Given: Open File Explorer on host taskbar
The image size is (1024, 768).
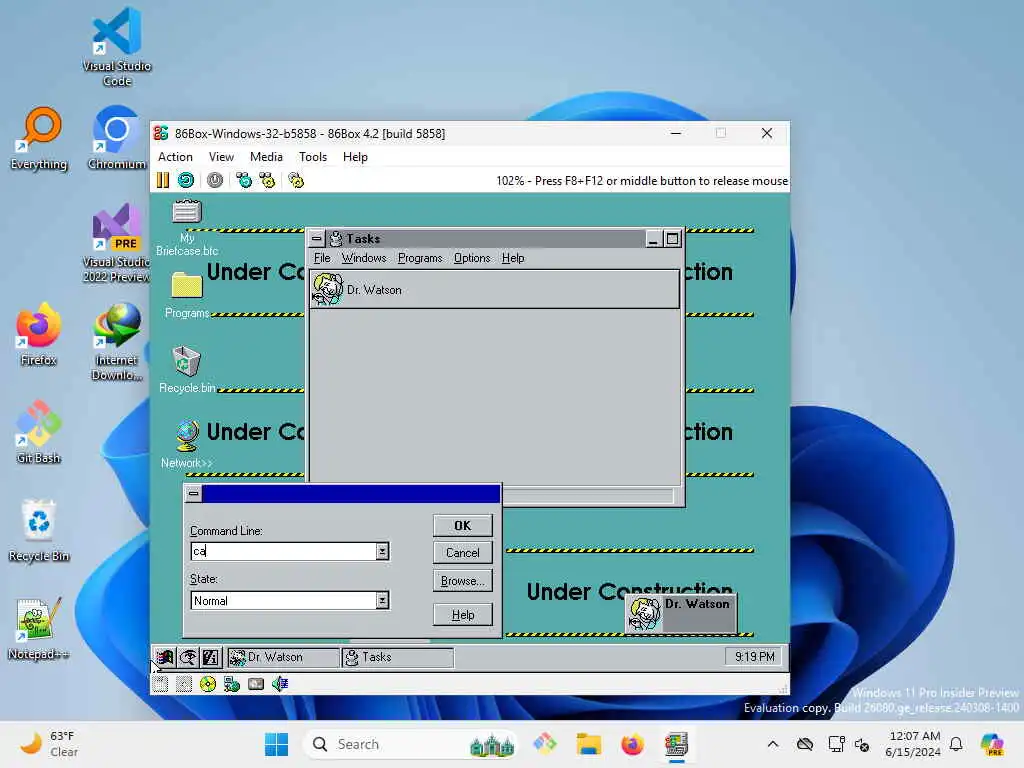Looking at the screenshot, I should [588, 744].
